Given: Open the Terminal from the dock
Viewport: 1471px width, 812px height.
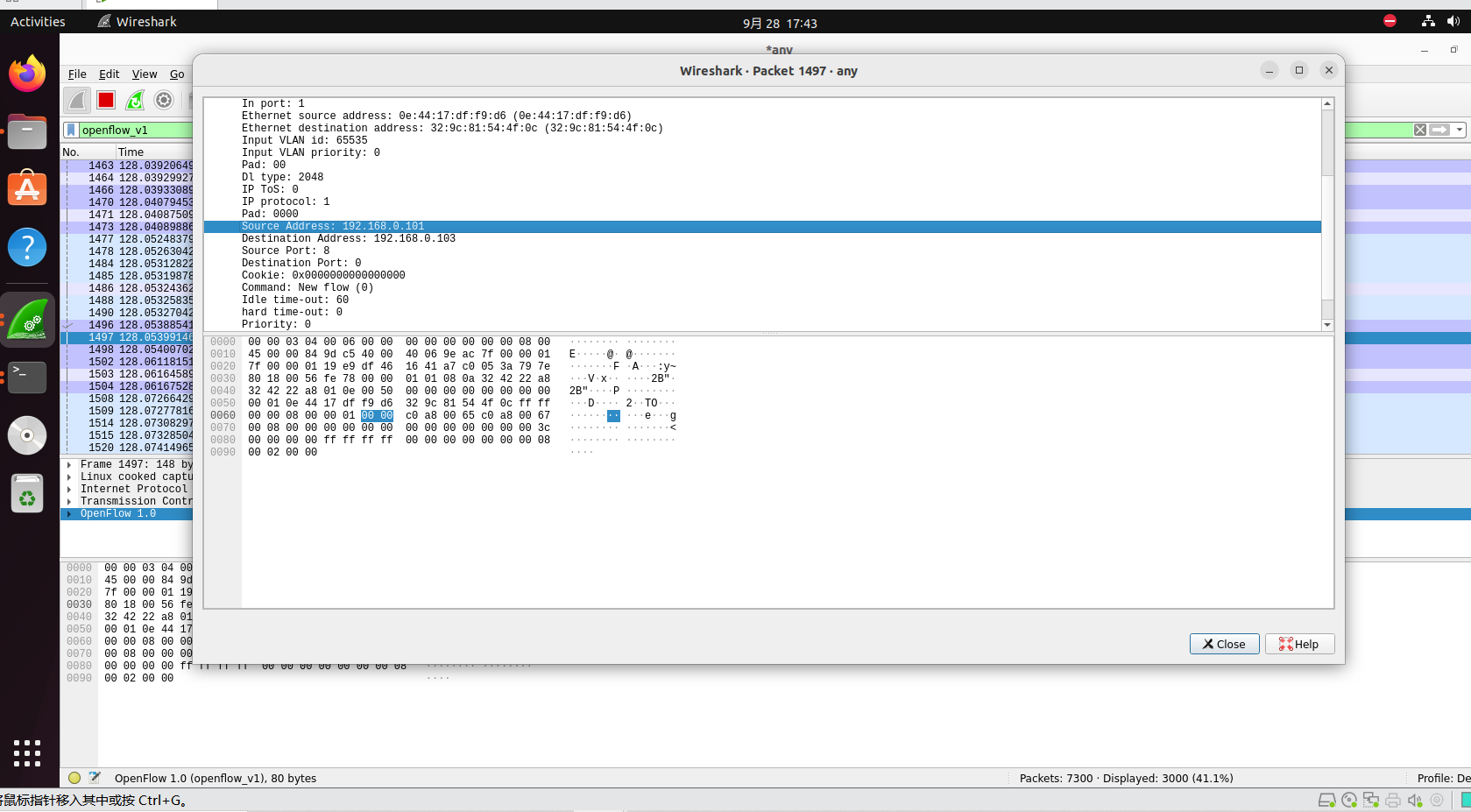Looking at the screenshot, I should pyautogui.click(x=27, y=377).
